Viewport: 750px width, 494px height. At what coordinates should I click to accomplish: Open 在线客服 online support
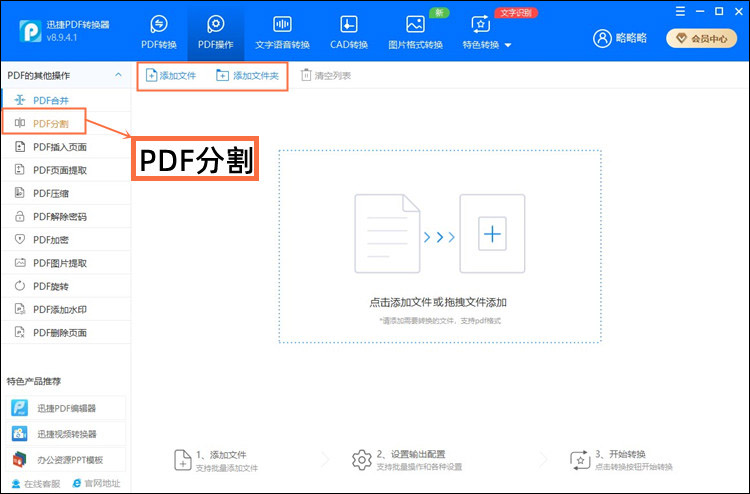pyautogui.click(x=36, y=483)
